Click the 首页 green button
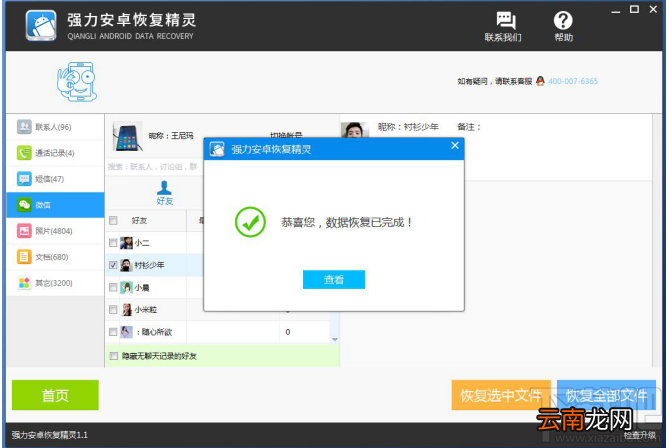The height and width of the screenshot is (448, 670). click(55, 395)
